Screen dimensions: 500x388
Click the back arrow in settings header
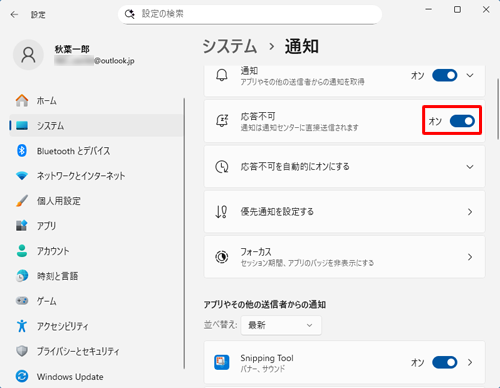[14, 14]
